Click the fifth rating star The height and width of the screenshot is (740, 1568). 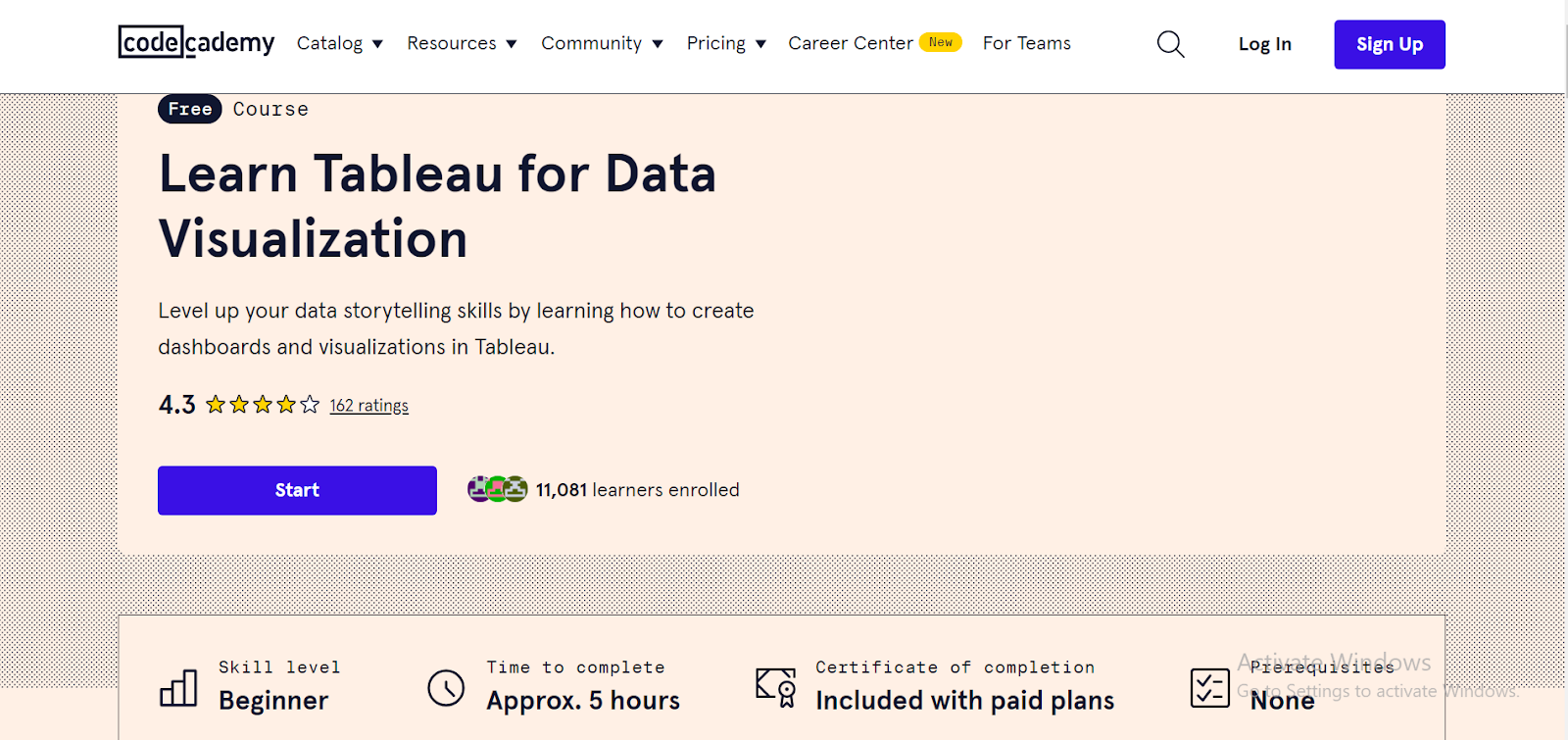309,403
